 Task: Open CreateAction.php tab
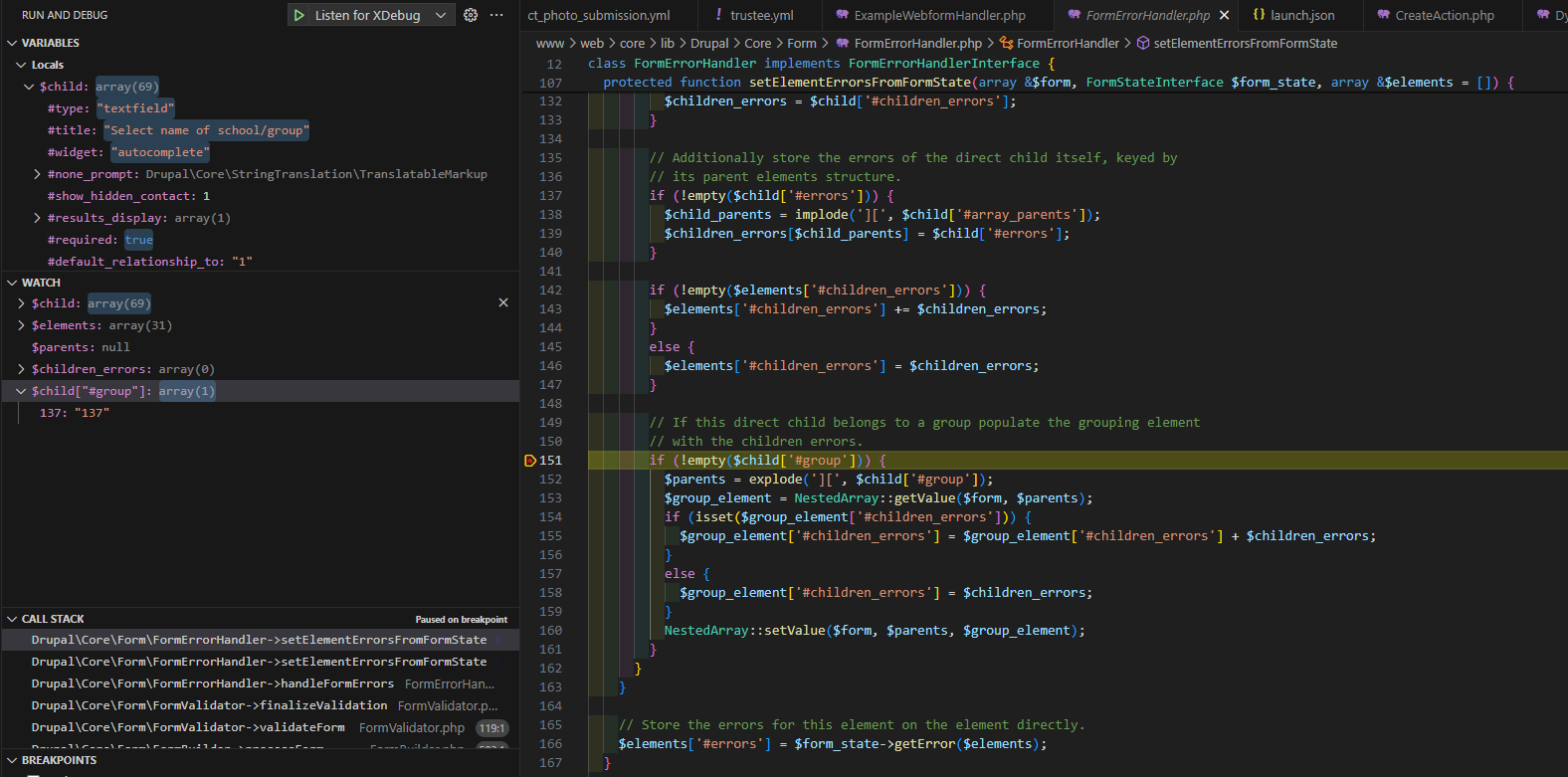pos(1435,15)
